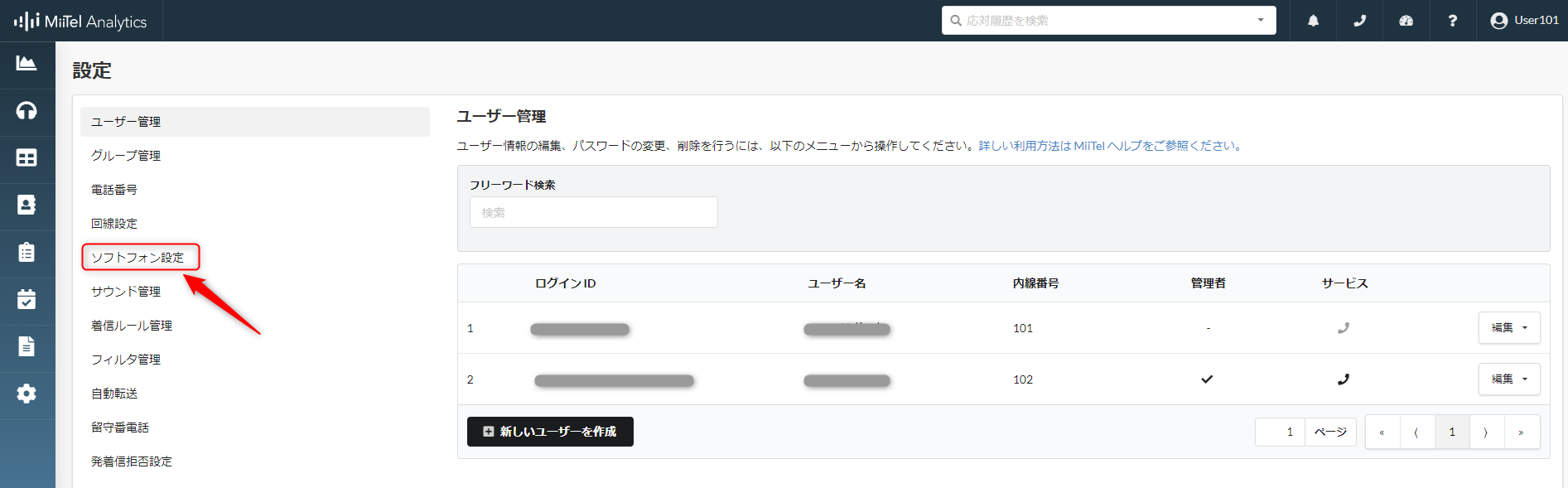The height and width of the screenshot is (488, 1568).
Task: Click the フリーワード検索 input field
Action: tap(593, 213)
